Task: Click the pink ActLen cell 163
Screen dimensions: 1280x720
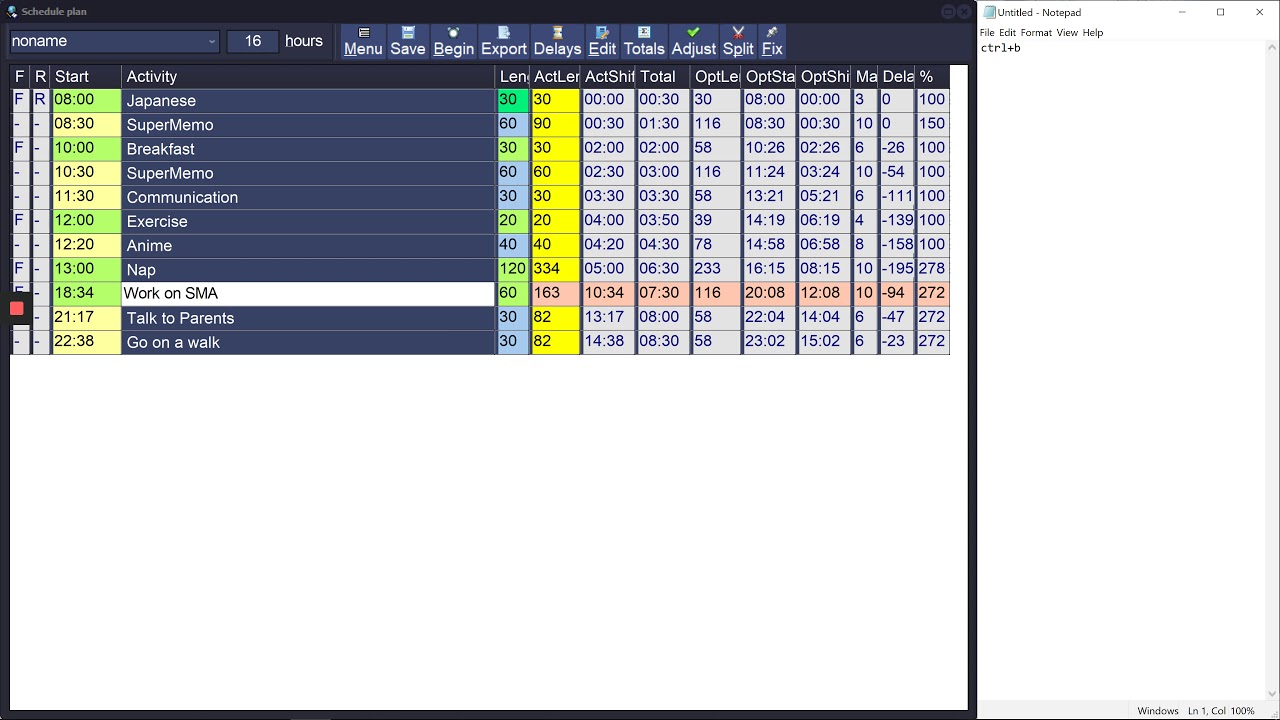Action: (x=555, y=293)
